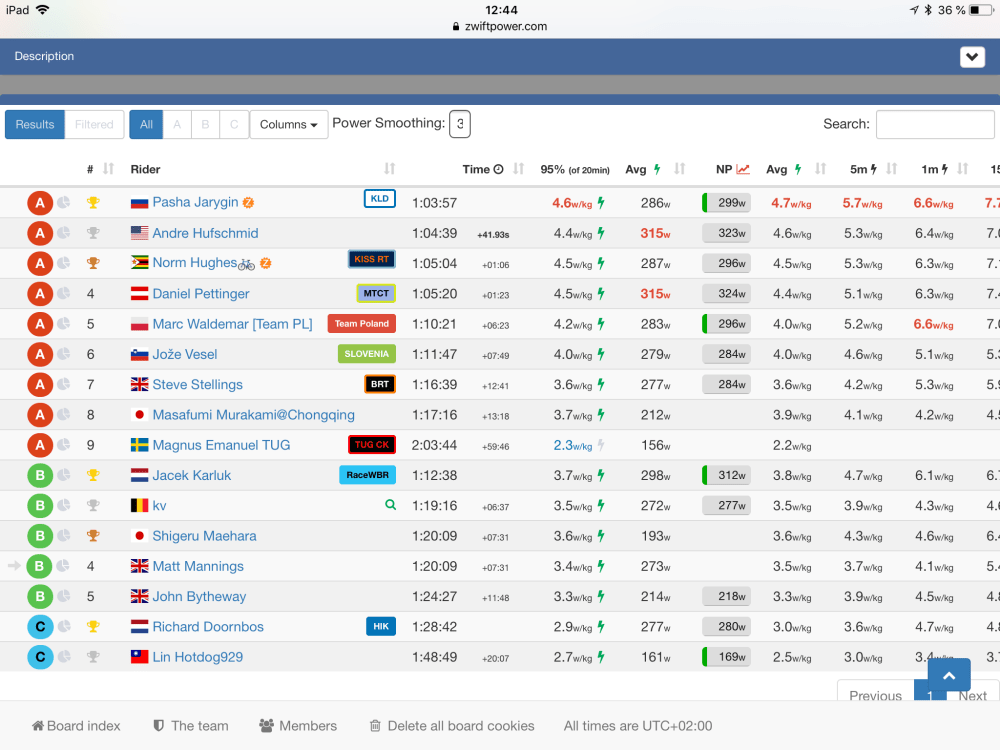This screenshot has width=1000, height=750.
Task: Click the gold trophy icon for Jacek Karluk
Action: 93,476
